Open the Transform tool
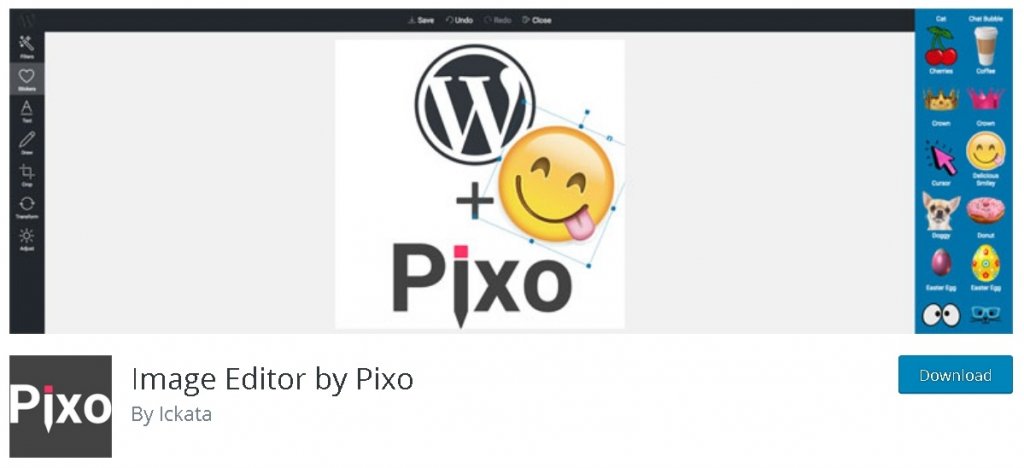Viewport: 1024px width, 468px height. tap(27, 207)
